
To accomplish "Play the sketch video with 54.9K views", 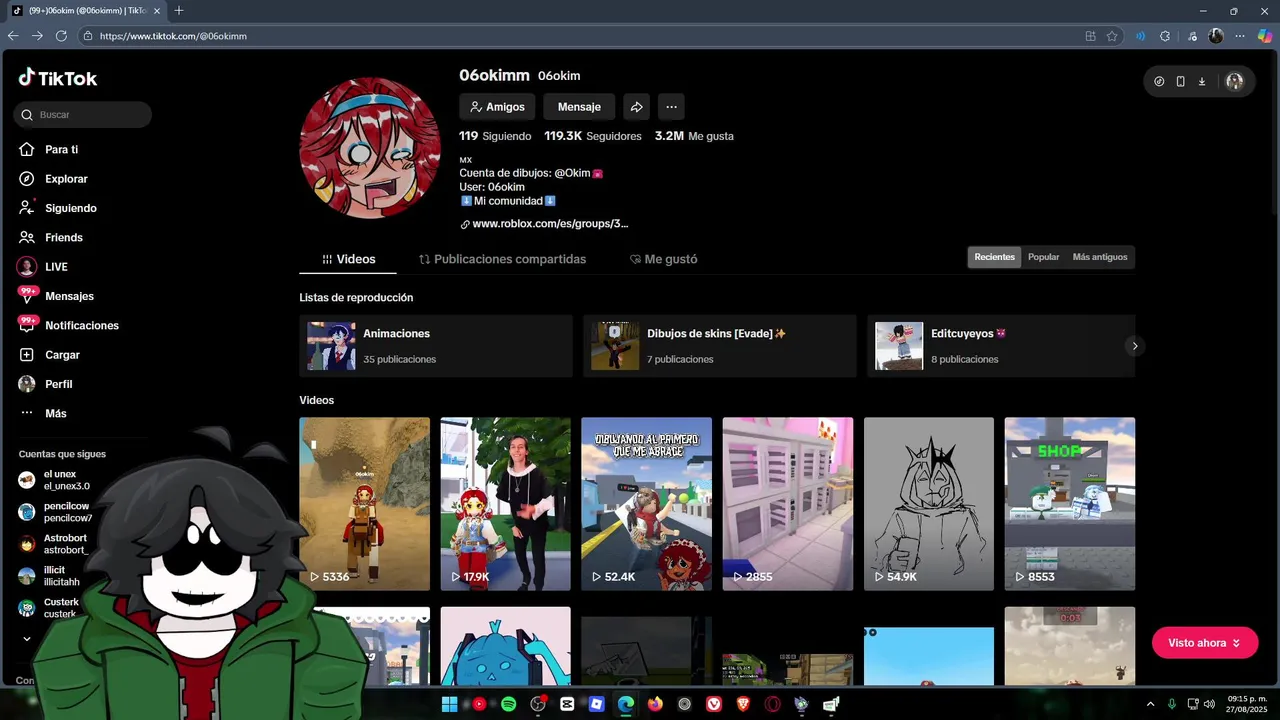I will [x=929, y=504].
